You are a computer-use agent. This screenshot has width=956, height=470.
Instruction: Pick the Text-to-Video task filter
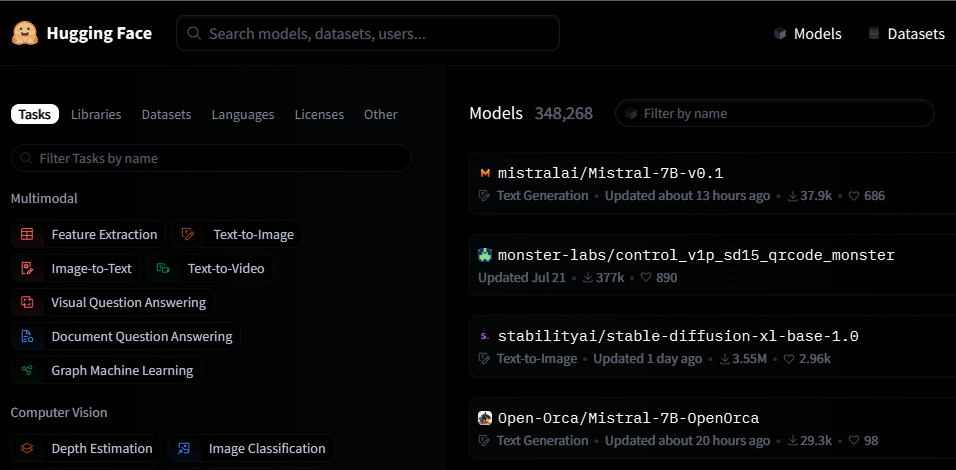point(211,268)
